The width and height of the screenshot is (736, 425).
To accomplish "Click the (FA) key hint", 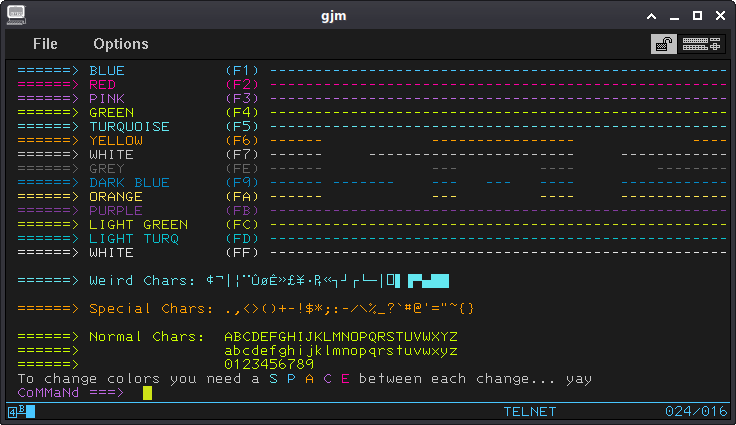I will tap(242, 197).
